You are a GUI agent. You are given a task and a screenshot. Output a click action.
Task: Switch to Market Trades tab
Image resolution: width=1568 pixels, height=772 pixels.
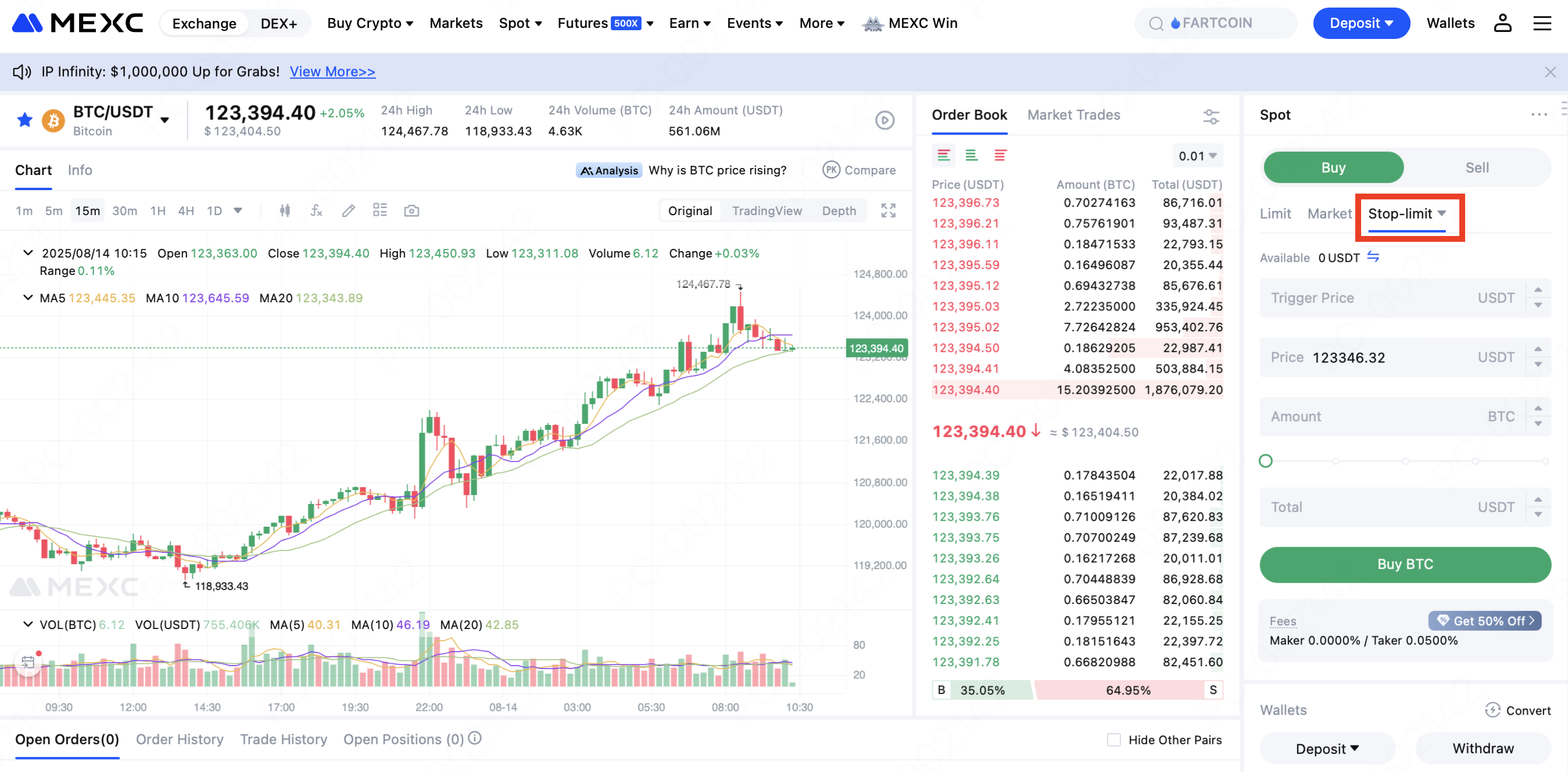coord(1073,115)
